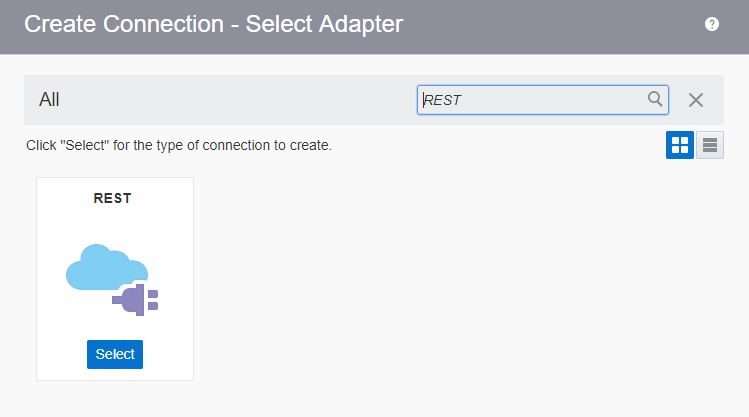The width and height of the screenshot is (749, 417).
Task: Click the "Create Connection - Select Adapter" title
Action: click(213, 25)
